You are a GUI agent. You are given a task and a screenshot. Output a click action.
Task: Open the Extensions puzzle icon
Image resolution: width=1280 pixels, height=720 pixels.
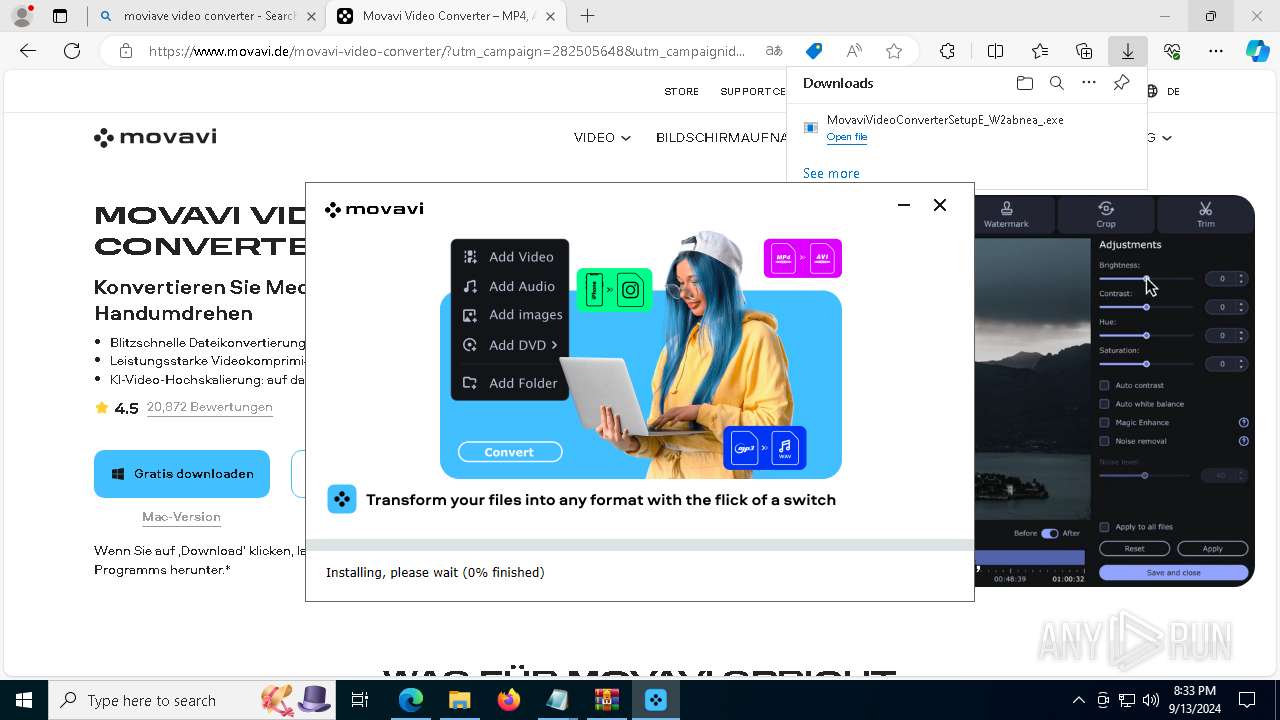tap(947, 51)
